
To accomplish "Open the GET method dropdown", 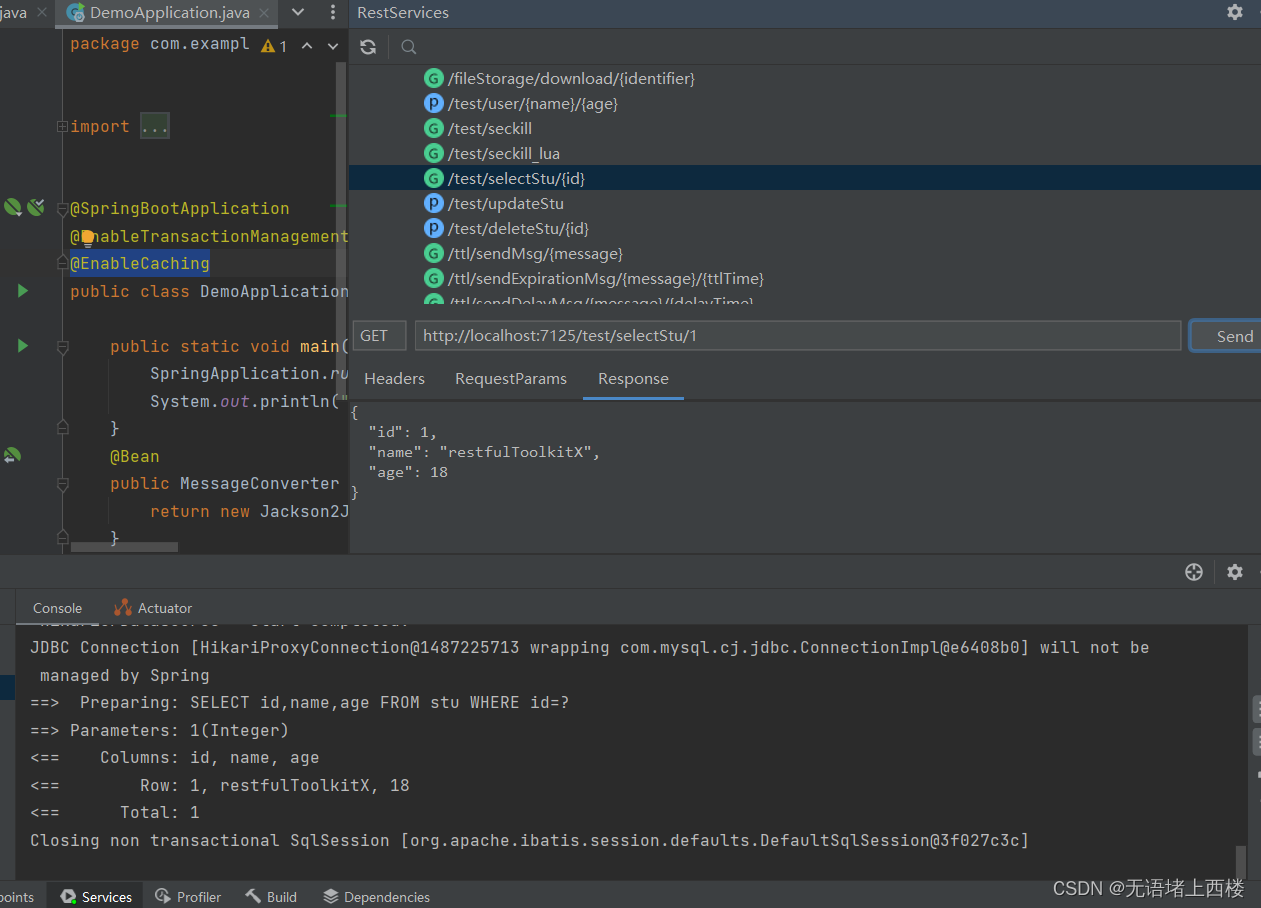I will pos(379,335).
